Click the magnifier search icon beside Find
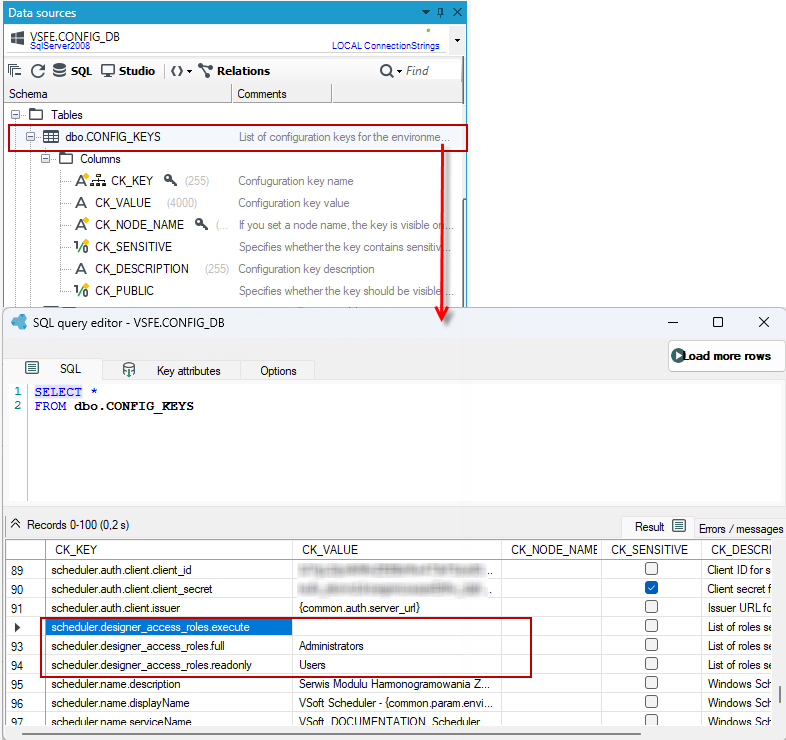Screen dimensions: 786x740 pyautogui.click(x=386, y=71)
